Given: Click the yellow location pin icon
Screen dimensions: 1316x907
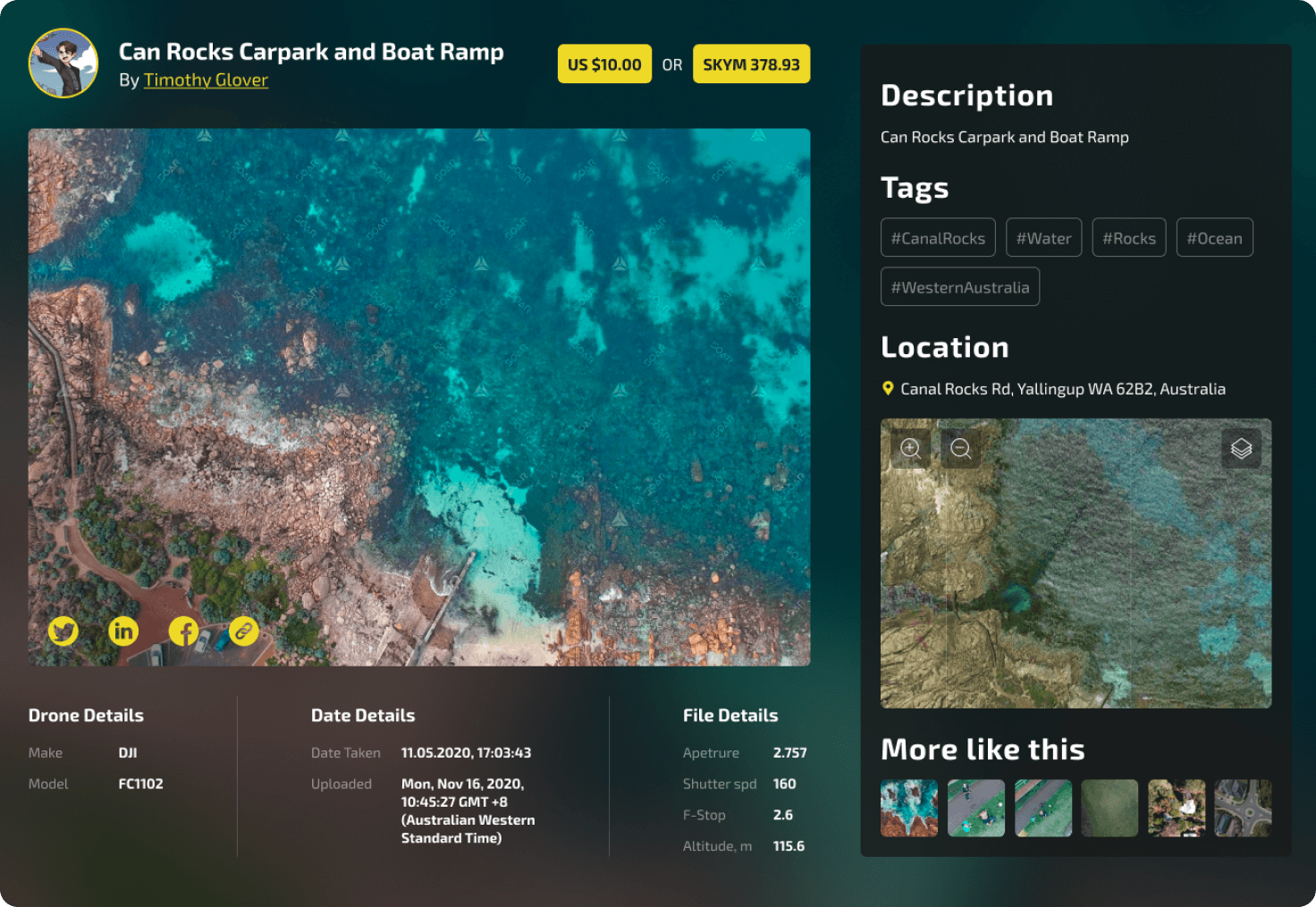Looking at the screenshot, I should click(888, 388).
